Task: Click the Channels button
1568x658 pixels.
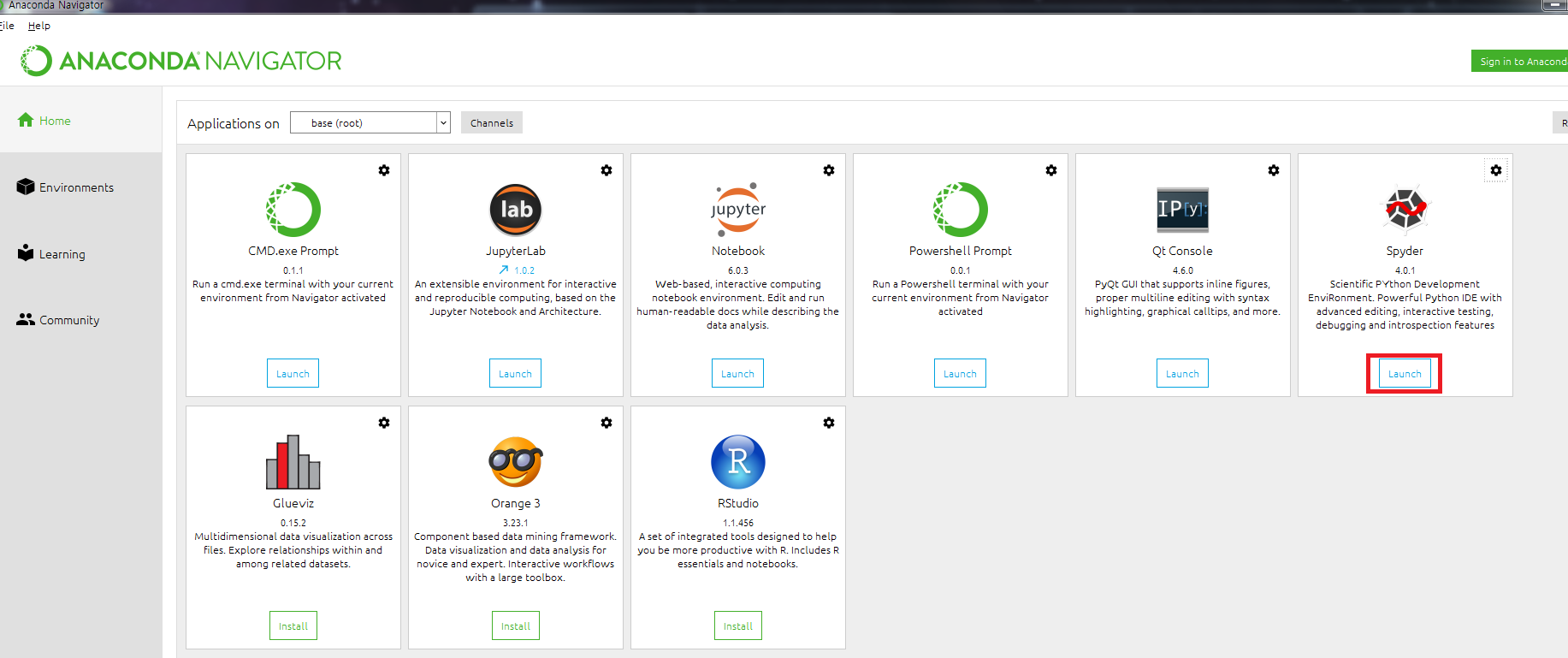Action: tap(492, 122)
